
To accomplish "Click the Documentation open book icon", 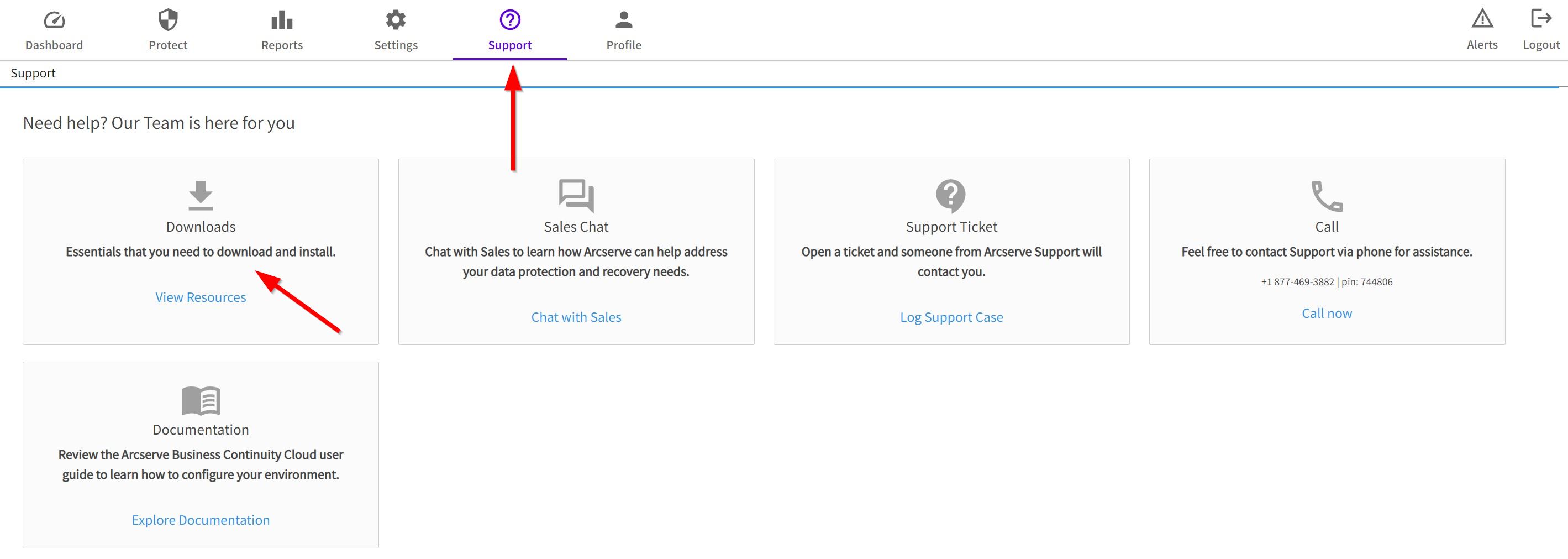I will click(201, 400).
